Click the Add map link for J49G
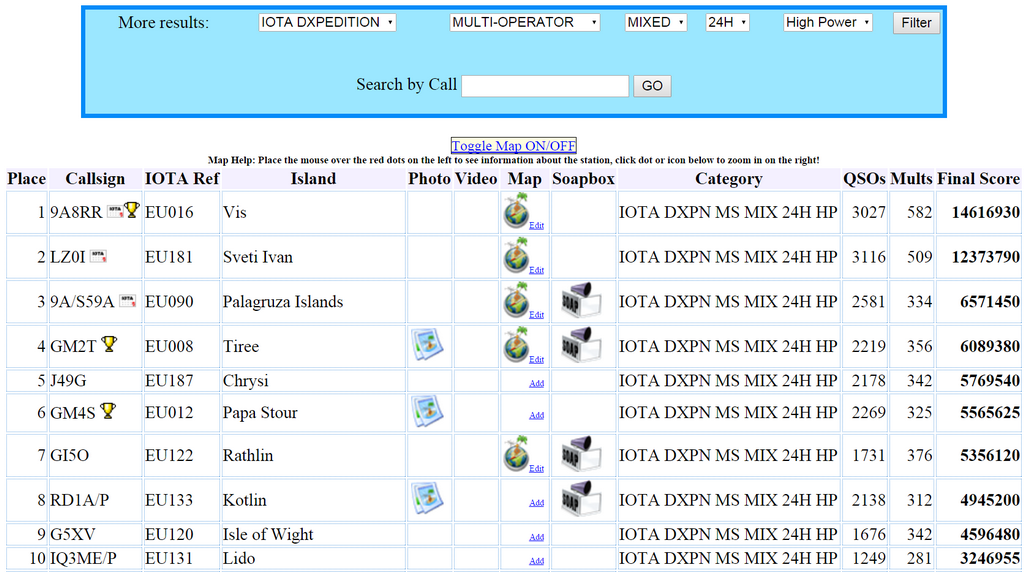Screen dimensions: 1024x572 click(x=537, y=383)
